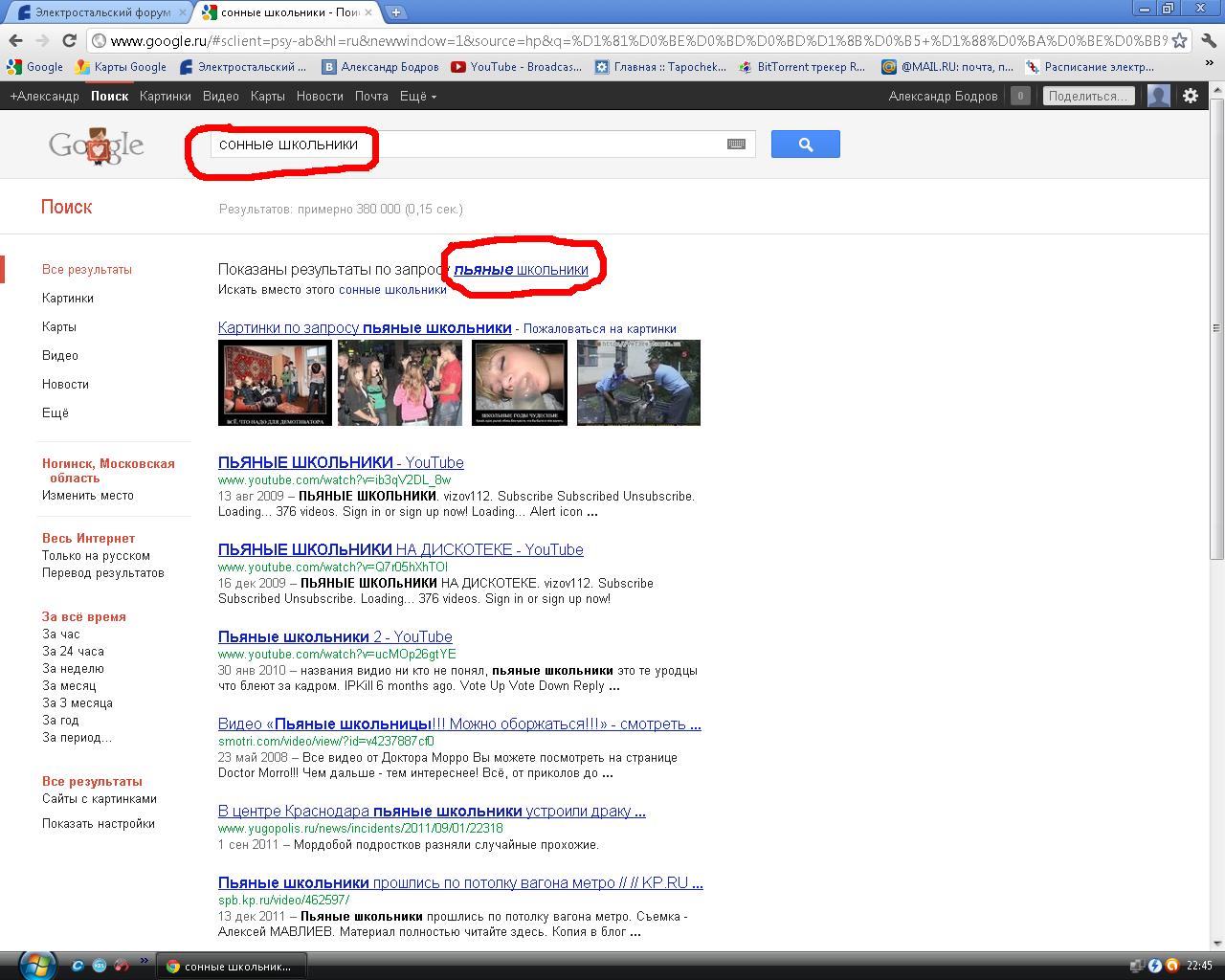This screenshot has width=1225, height=980.
Task: Select Почта in top Google bar
Action: [x=371, y=96]
